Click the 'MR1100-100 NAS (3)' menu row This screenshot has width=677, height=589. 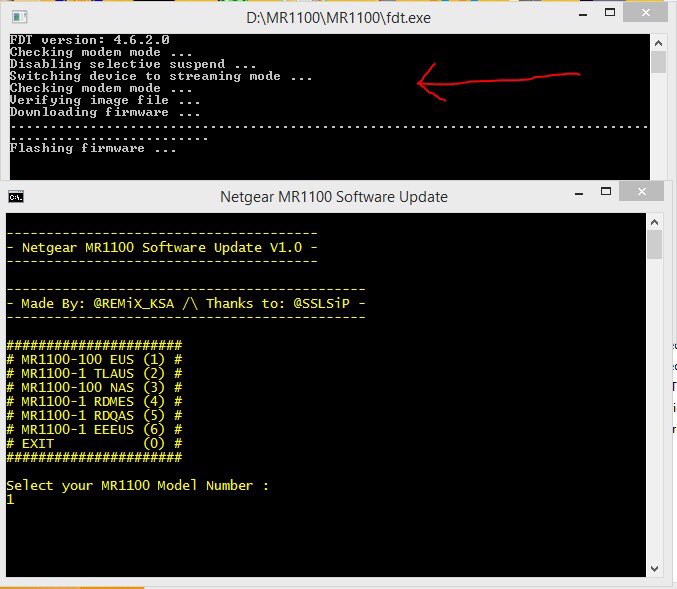(95, 387)
